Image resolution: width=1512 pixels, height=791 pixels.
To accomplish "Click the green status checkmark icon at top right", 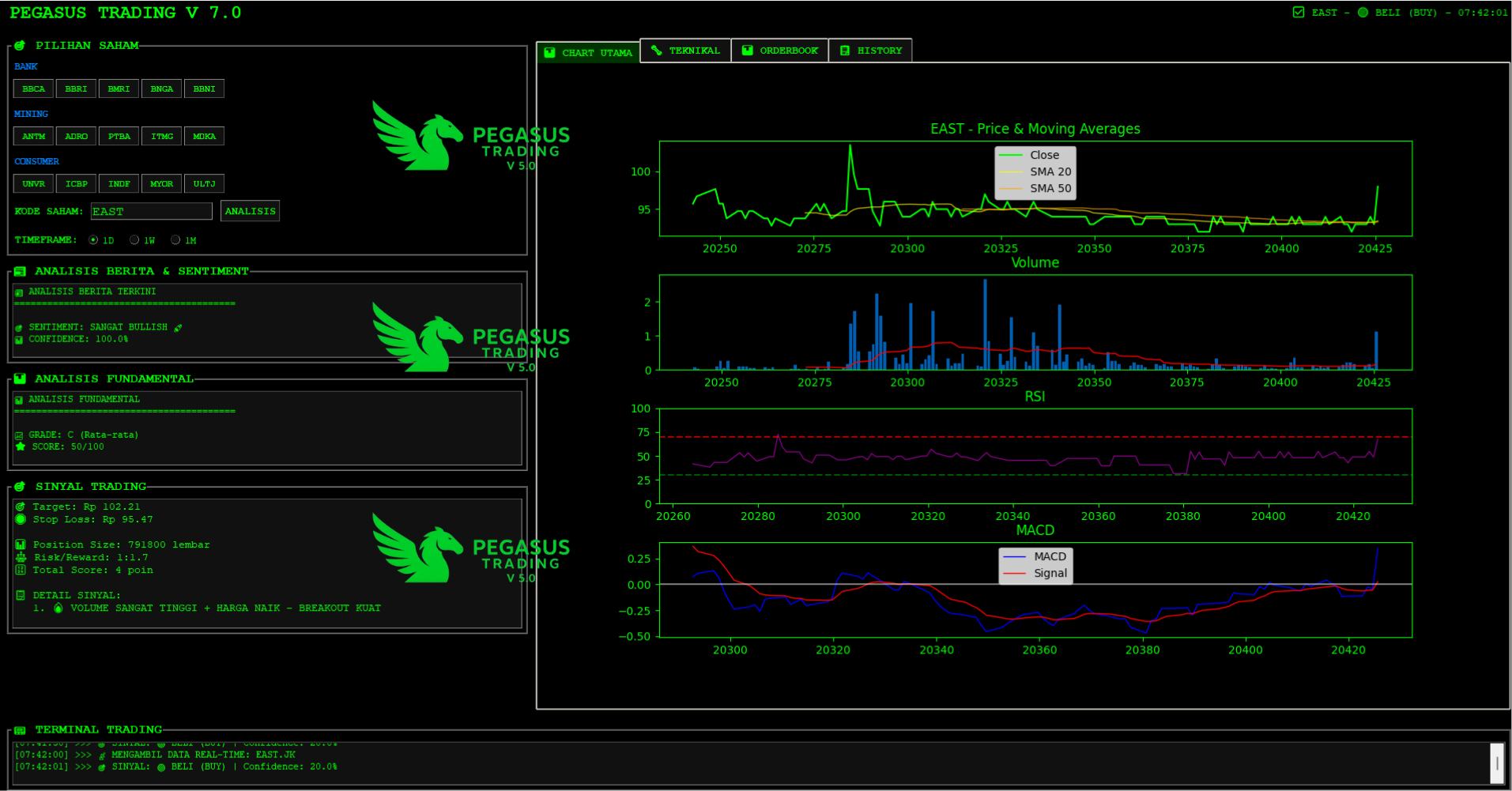I will [1298, 13].
